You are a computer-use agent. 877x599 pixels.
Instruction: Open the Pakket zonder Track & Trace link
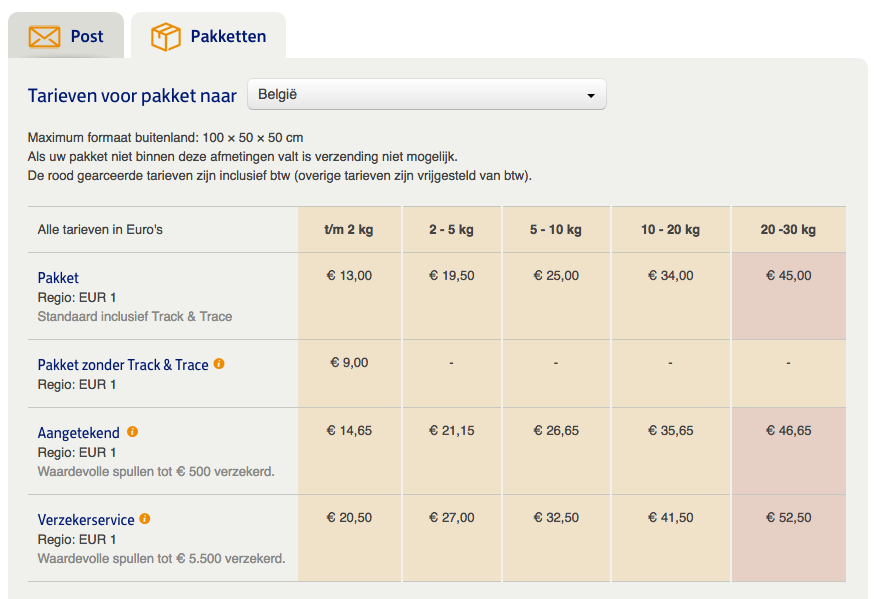point(123,365)
